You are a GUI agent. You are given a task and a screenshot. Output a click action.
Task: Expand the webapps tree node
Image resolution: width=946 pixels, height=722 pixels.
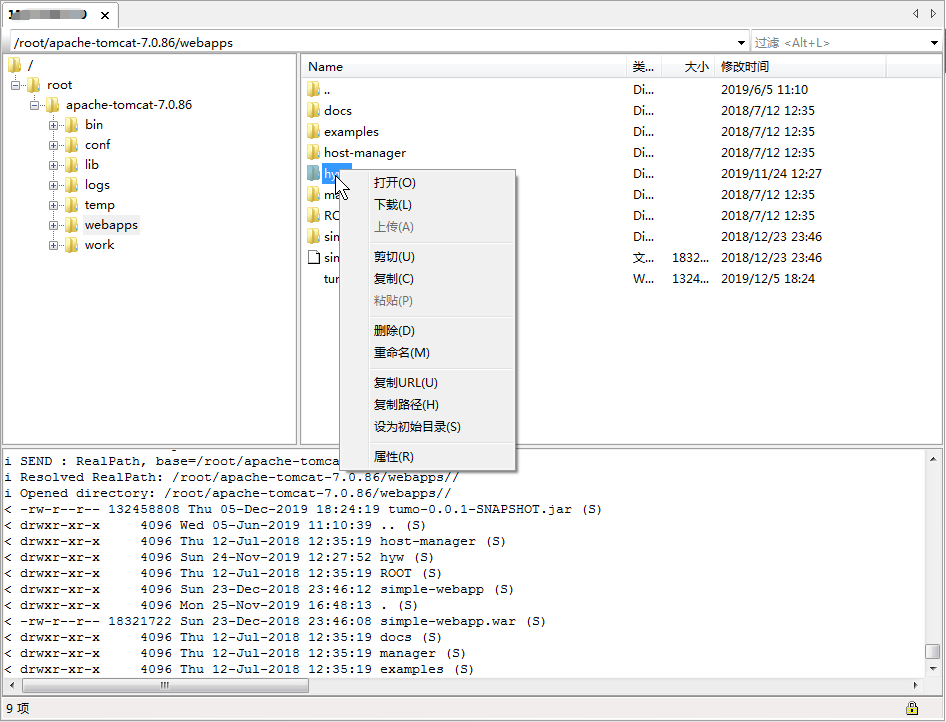[x=53, y=226]
